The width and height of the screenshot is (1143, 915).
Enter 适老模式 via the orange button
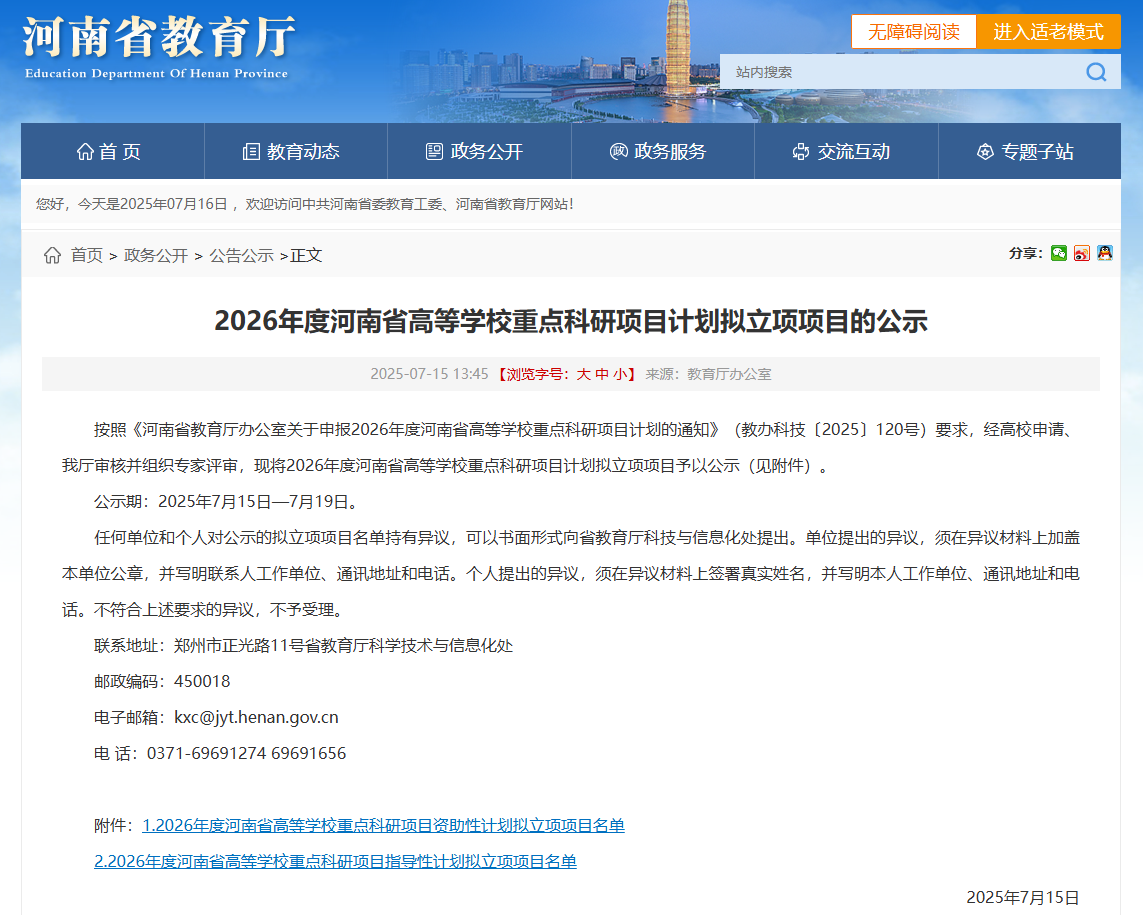click(1048, 31)
